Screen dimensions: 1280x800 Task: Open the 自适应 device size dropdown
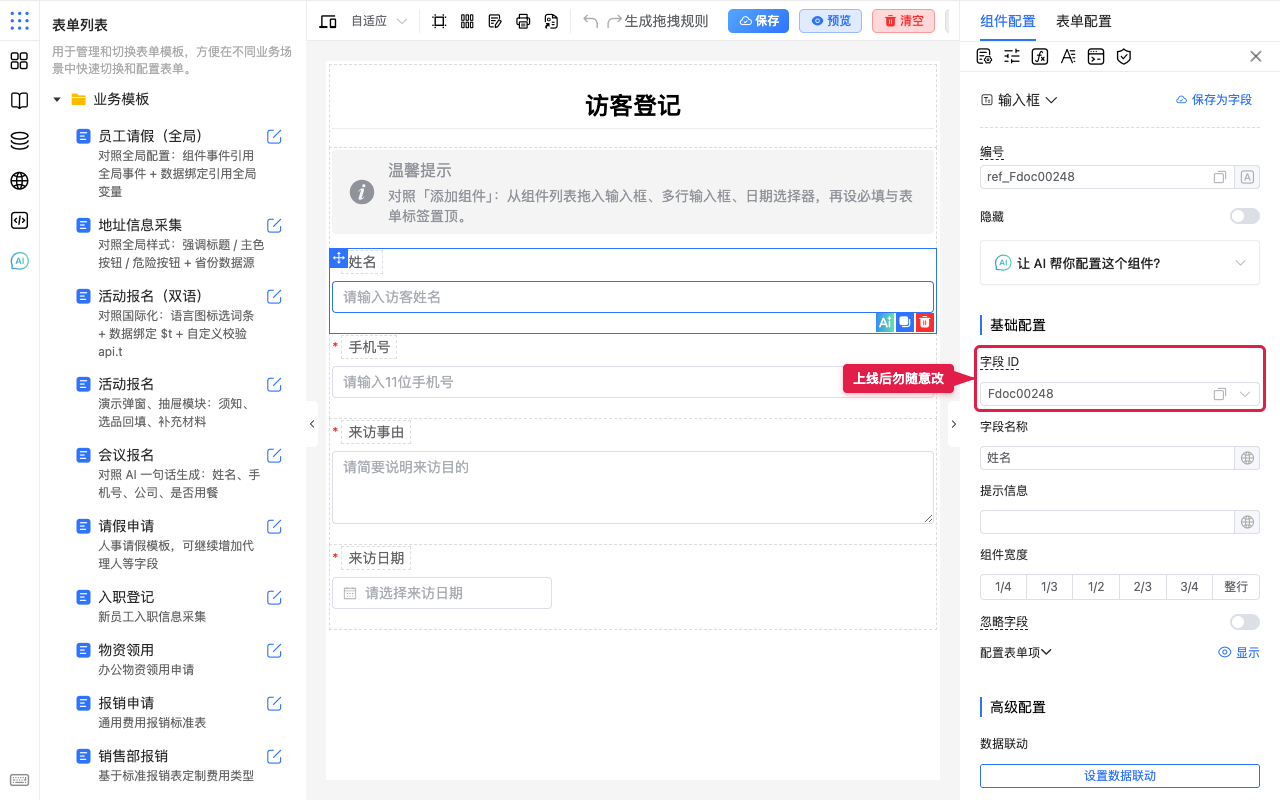(379, 21)
